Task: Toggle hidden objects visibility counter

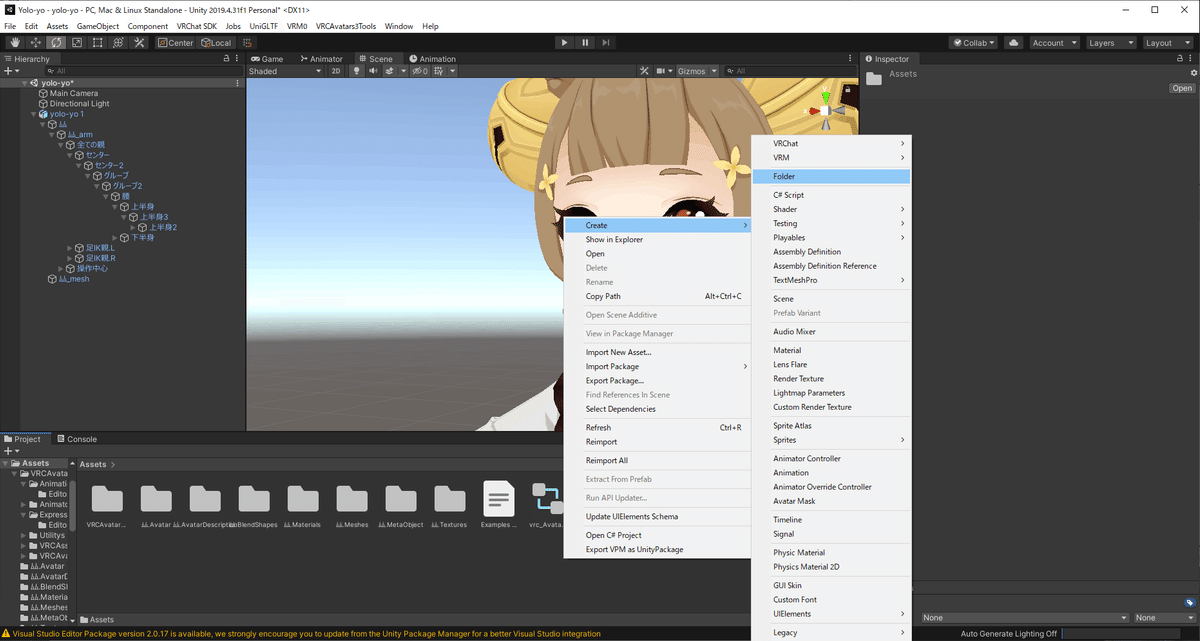Action: tap(420, 71)
